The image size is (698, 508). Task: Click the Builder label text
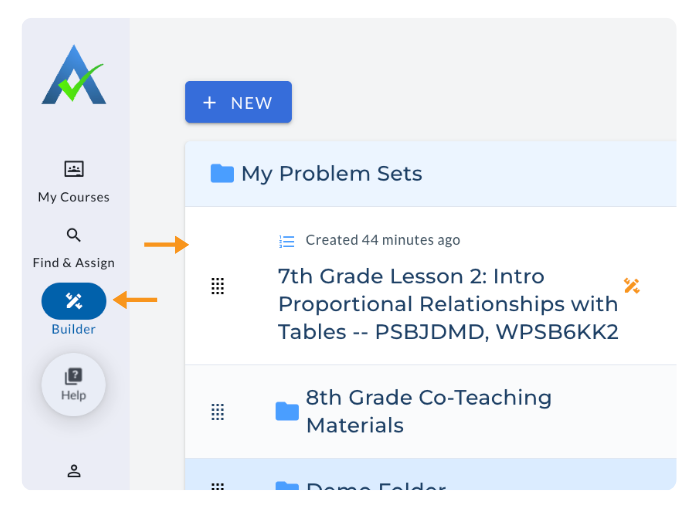(74, 329)
